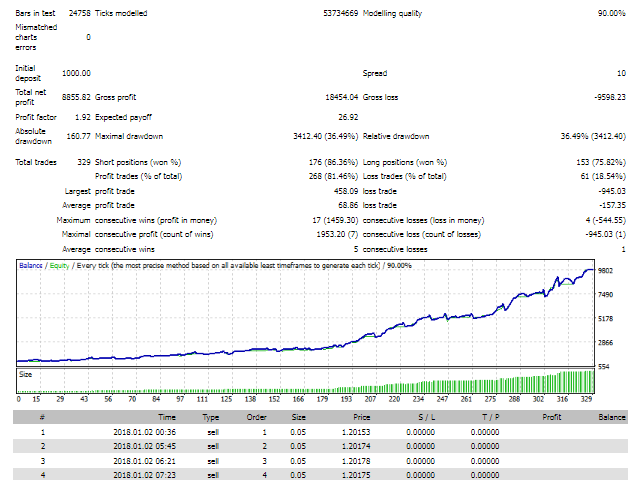Select the consecutive profit value 1953.20 (7)
The width and height of the screenshot is (640, 480).
[x=337, y=234]
